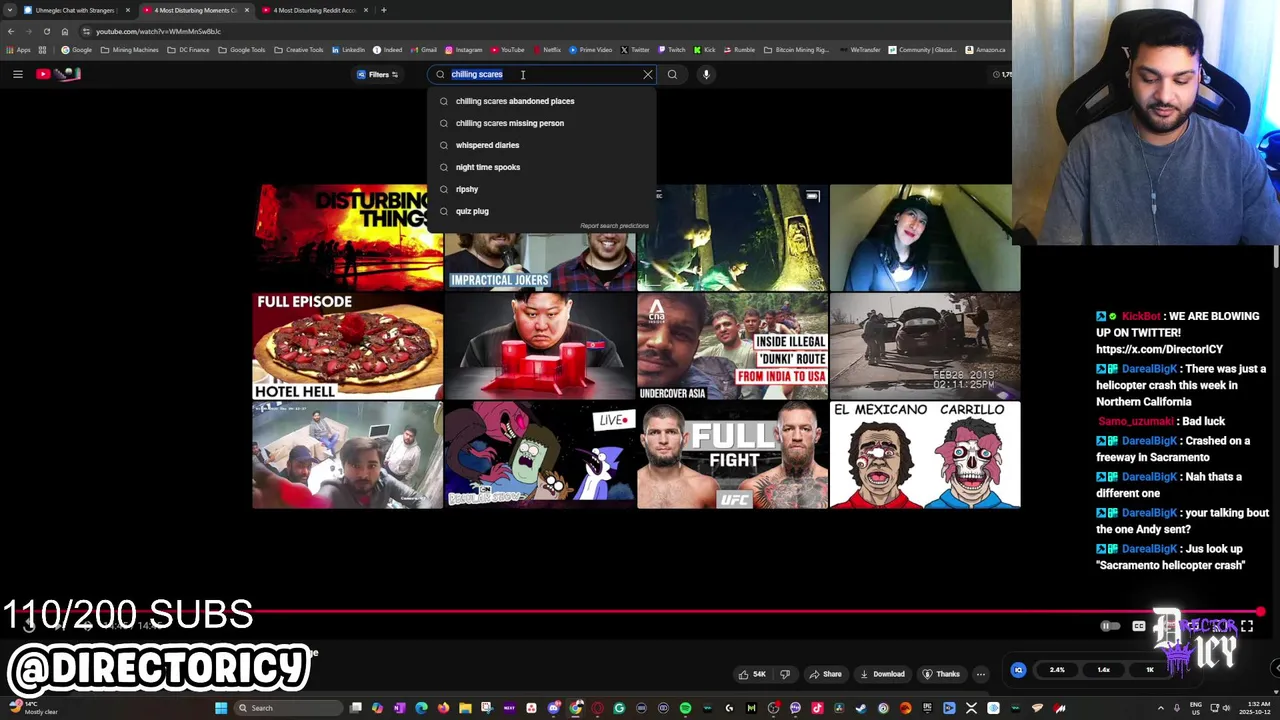
Task: Click 'Report search predictions' link
Action: 614,226
